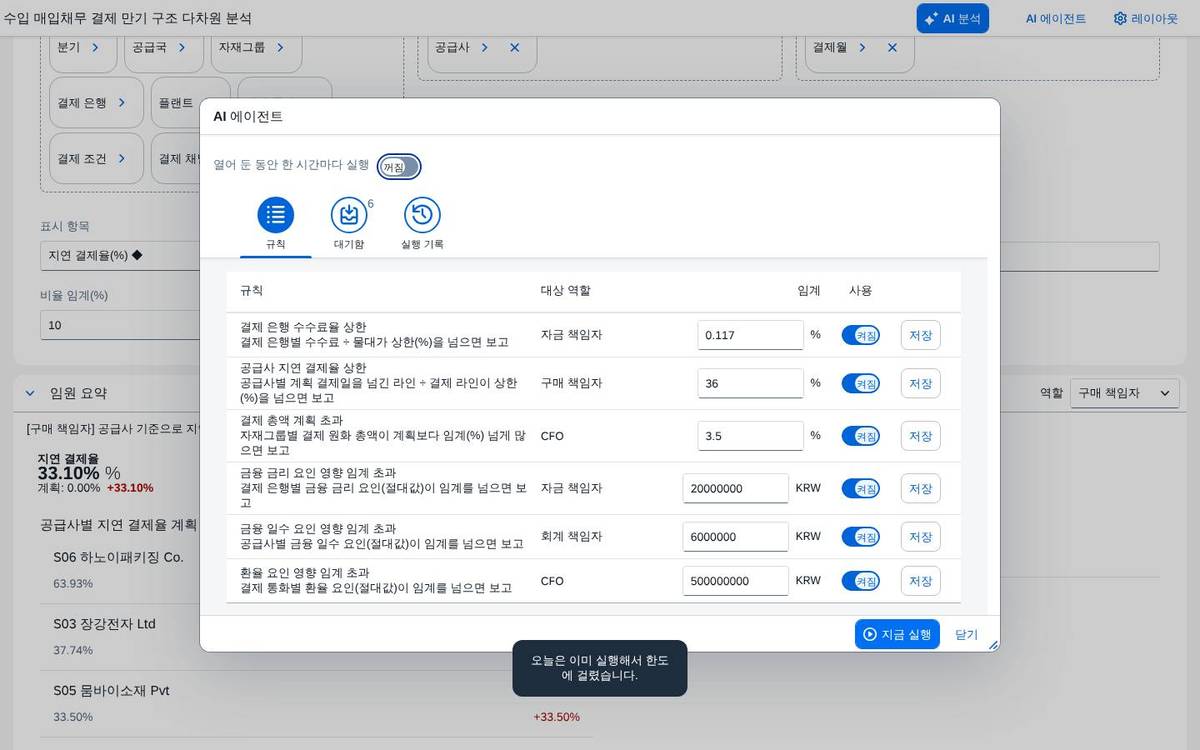Collapse the 임원 요약 section
This screenshot has height=750, width=1200.
[x=29, y=393]
